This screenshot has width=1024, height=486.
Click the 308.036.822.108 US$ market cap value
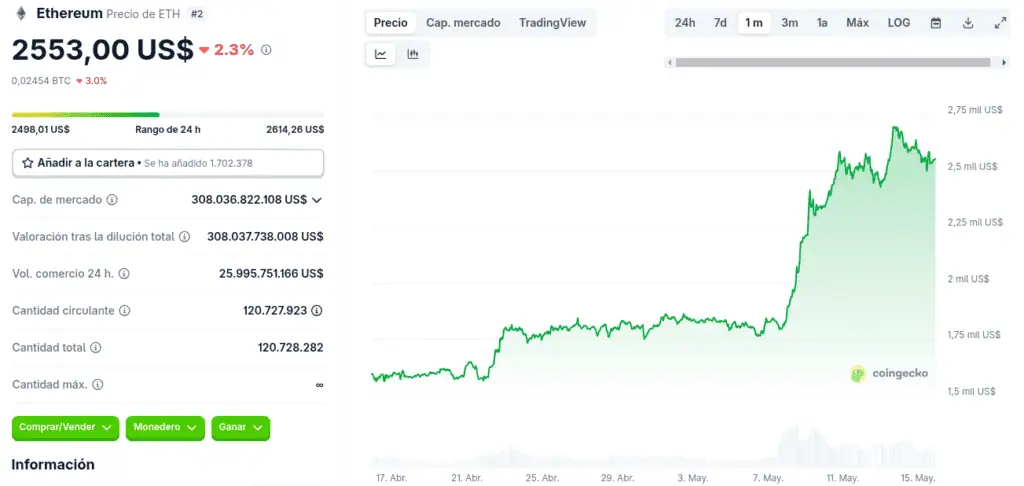(249, 200)
